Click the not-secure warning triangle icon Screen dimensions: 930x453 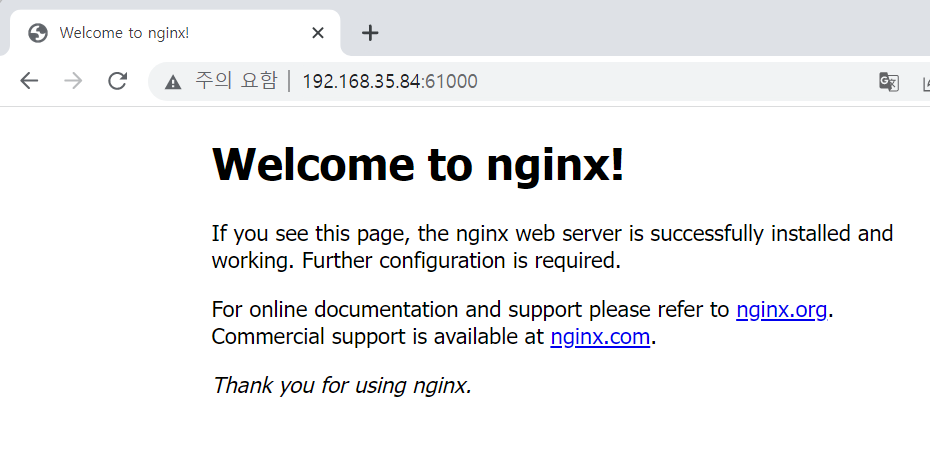click(x=173, y=82)
